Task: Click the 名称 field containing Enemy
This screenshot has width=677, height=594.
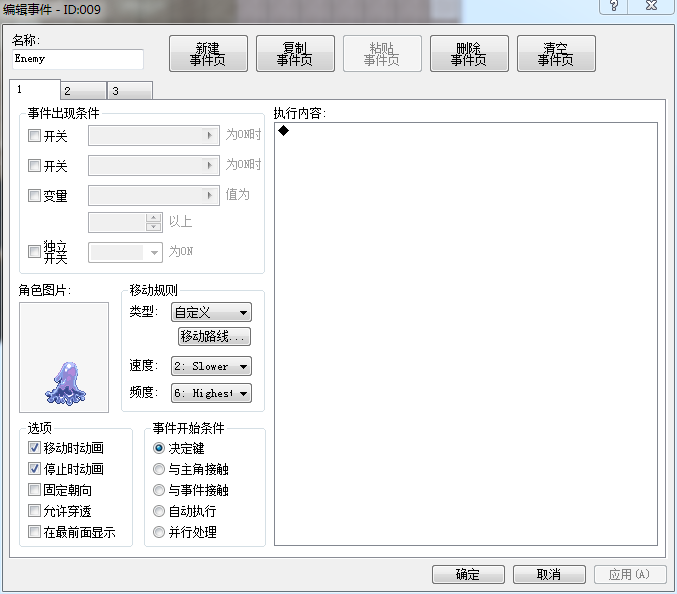Action: coord(78,59)
